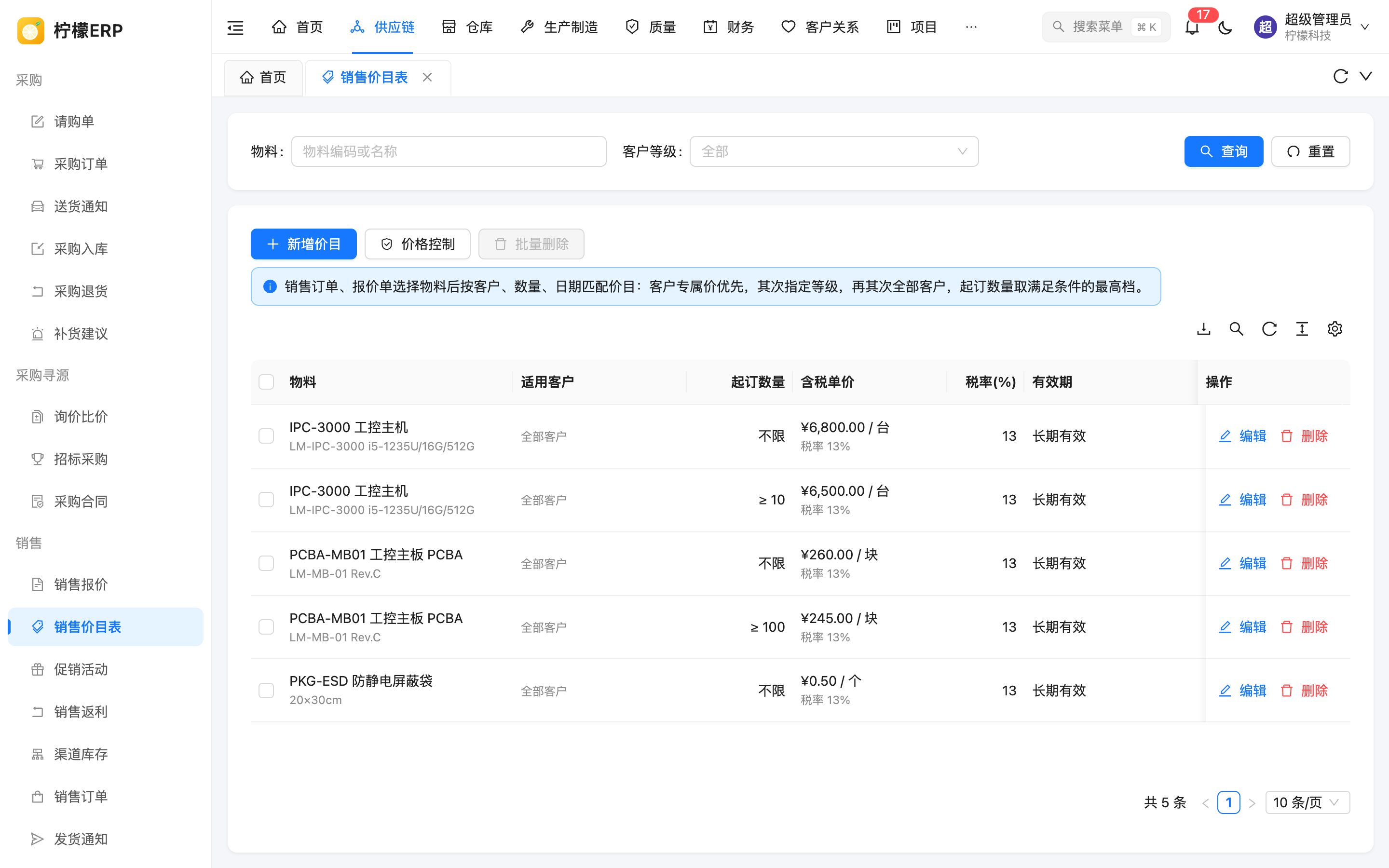Check the ¥260.00 PCBA-MB01 row checkbox
The width and height of the screenshot is (1389, 868).
(x=266, y=564)
